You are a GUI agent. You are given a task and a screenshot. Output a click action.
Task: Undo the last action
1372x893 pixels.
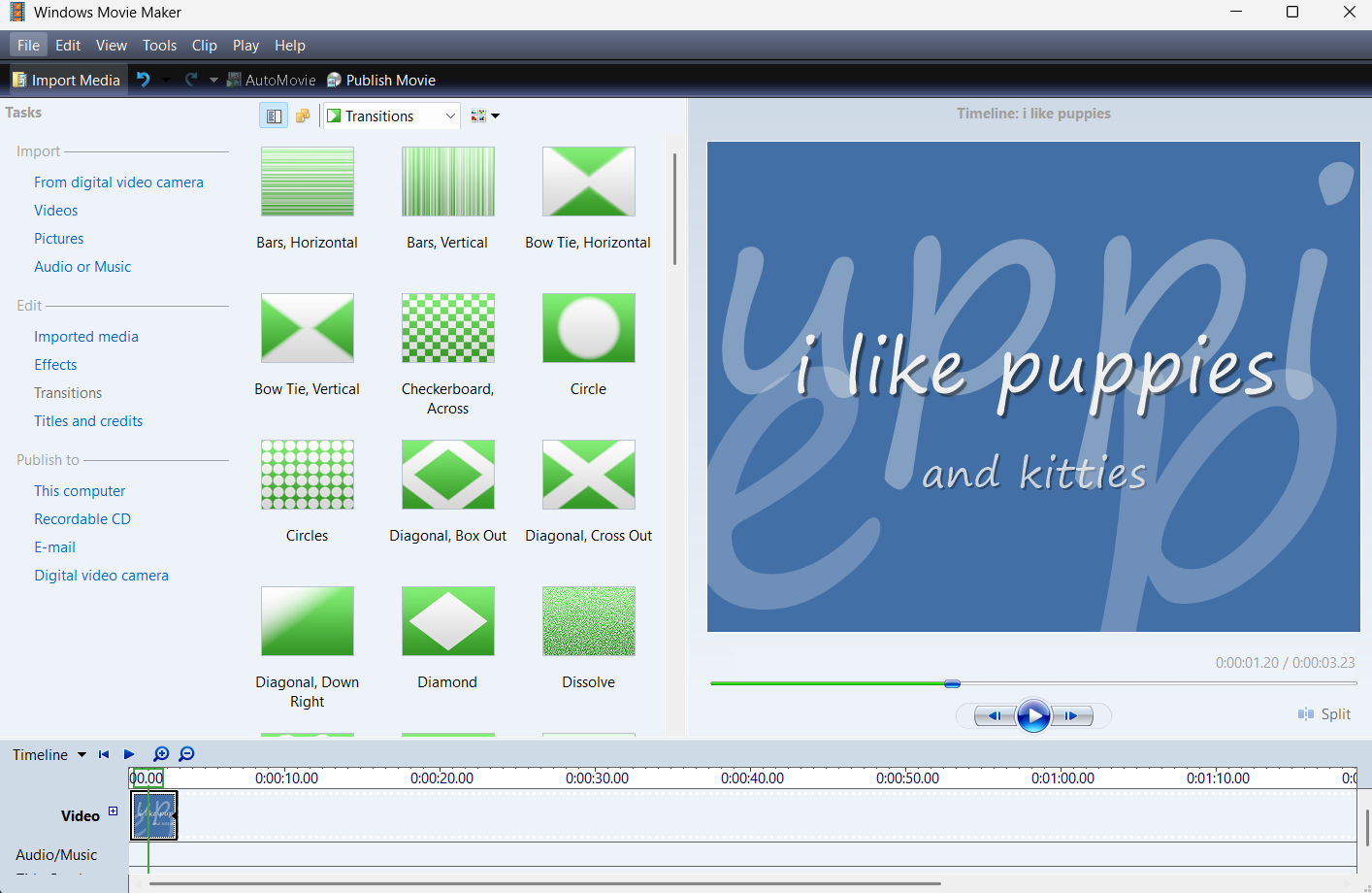tap(144, 80)
